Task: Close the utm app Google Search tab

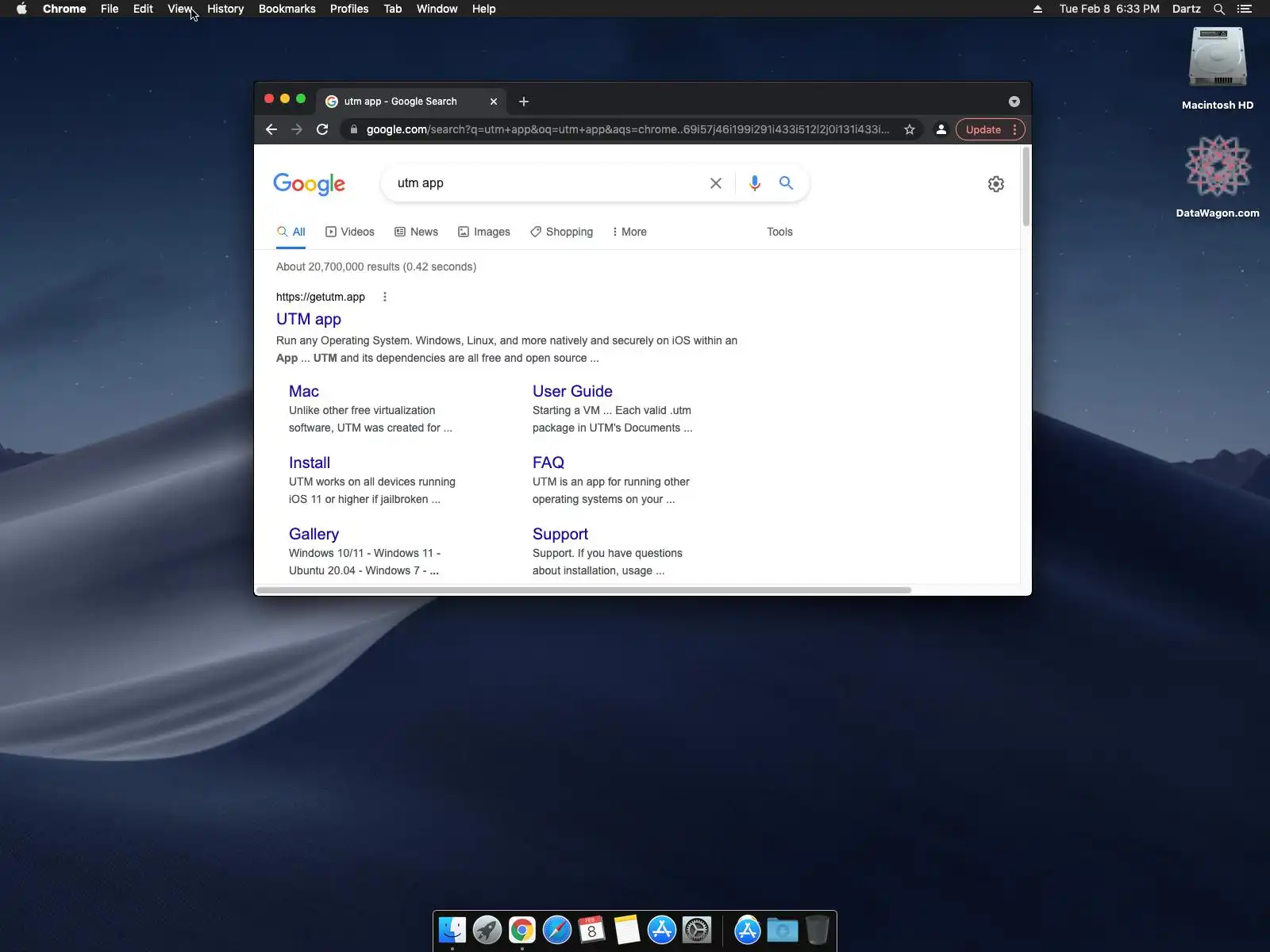Action: point(494,102)
